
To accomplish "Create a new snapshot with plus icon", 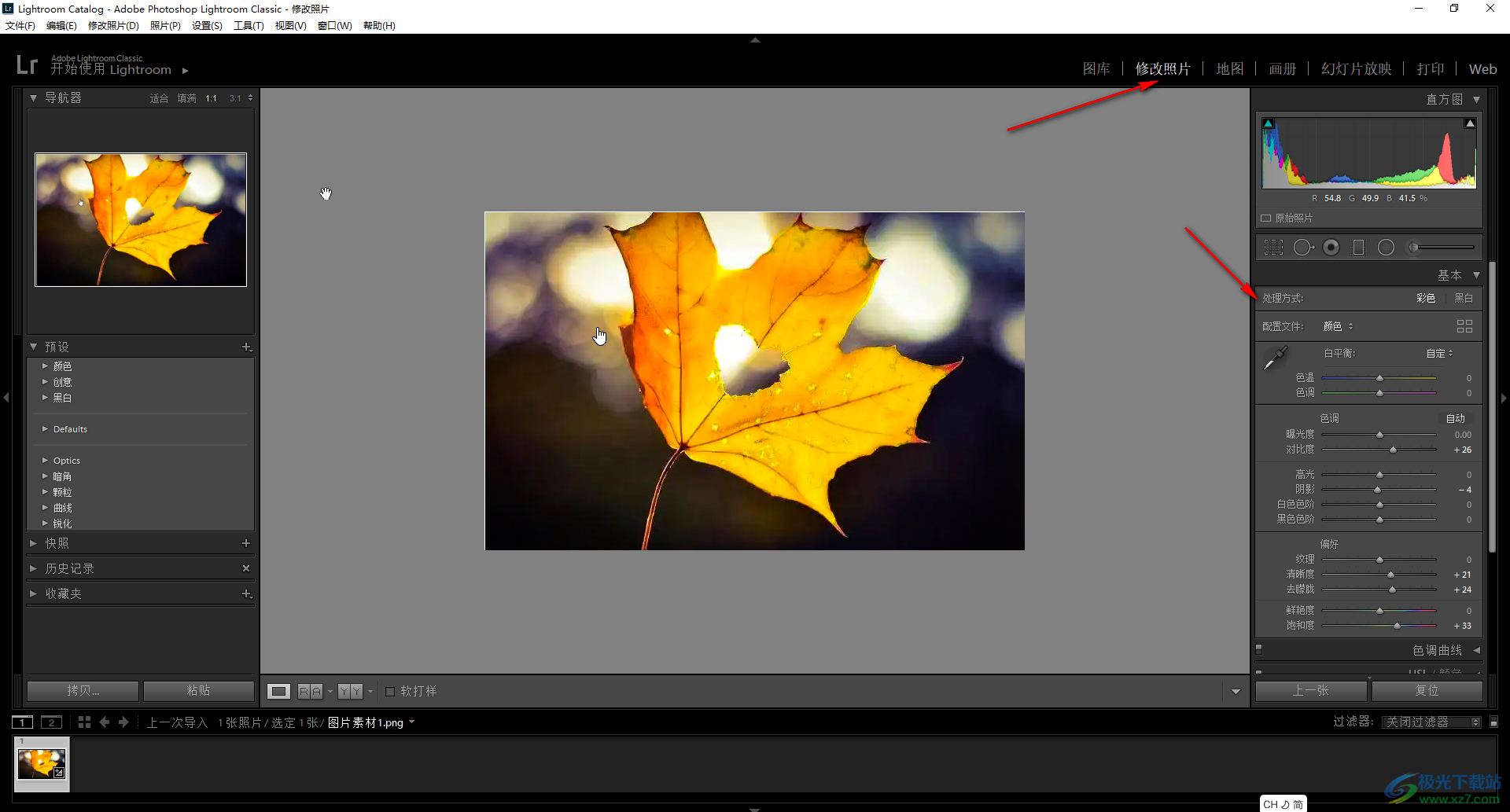I will click(246, 543).
